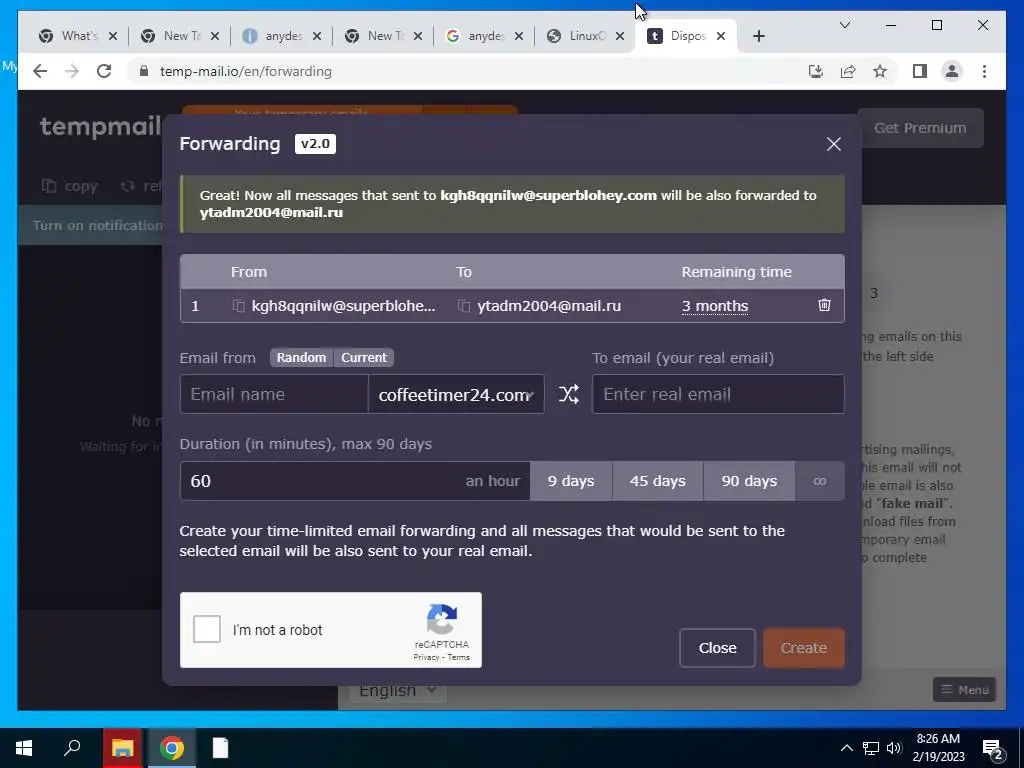The width and height of the screenshot is (1024, 768).
Task: Set duration to 9 days
Action: [x=571, y=481]
